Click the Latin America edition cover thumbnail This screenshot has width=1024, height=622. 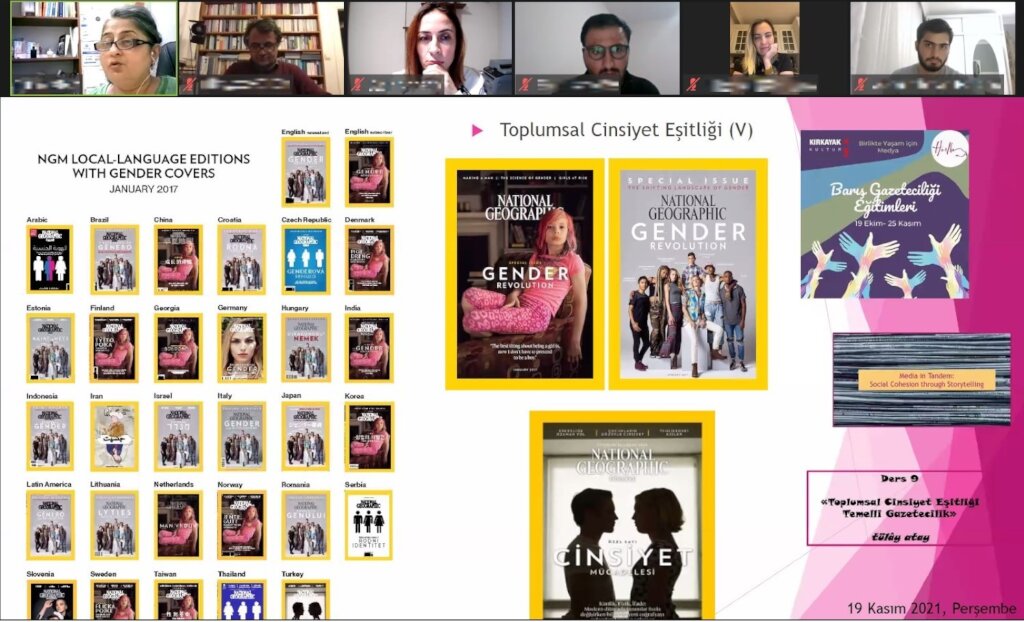click(50, 525)
